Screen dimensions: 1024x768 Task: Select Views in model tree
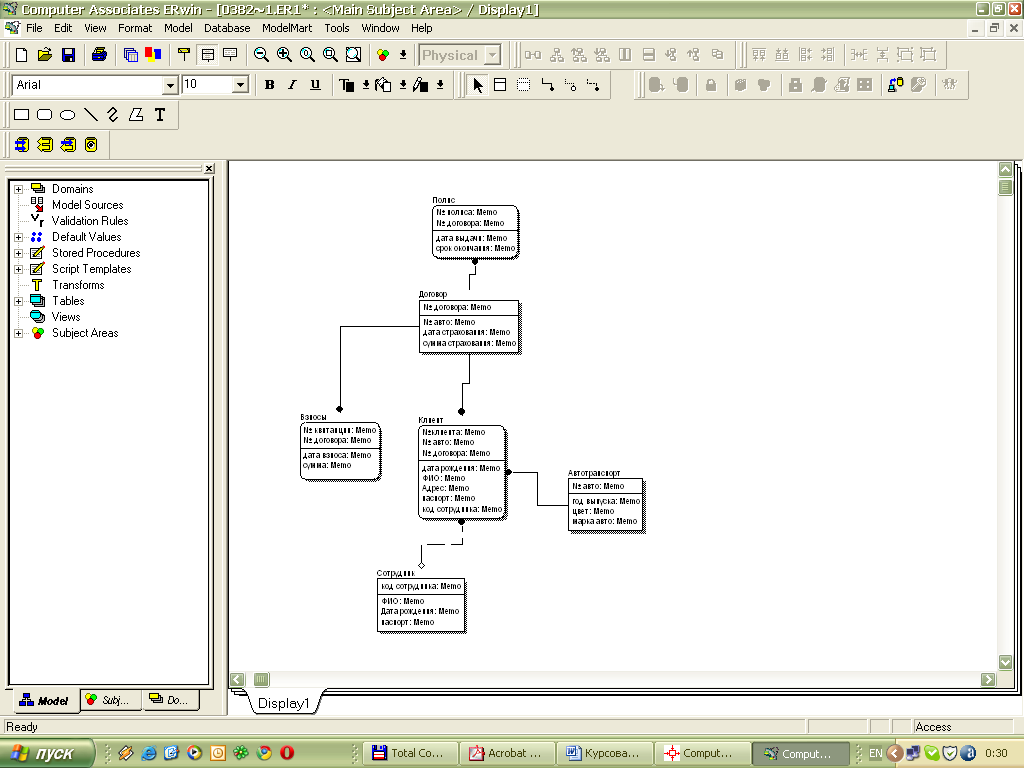[x=66, y=317]
